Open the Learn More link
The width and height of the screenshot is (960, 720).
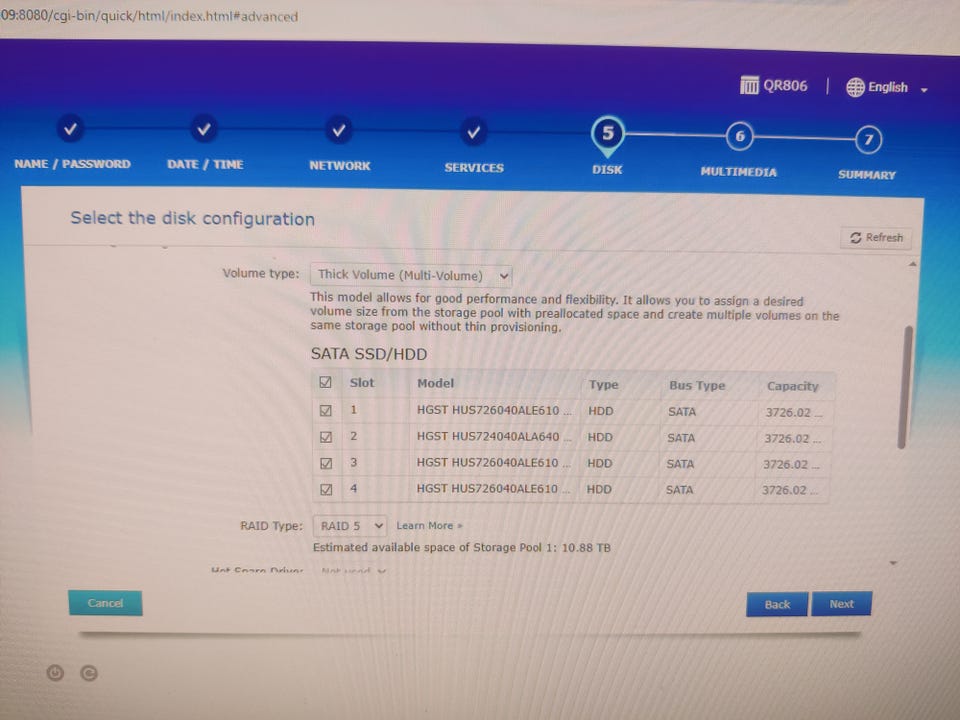coord(429,526)
